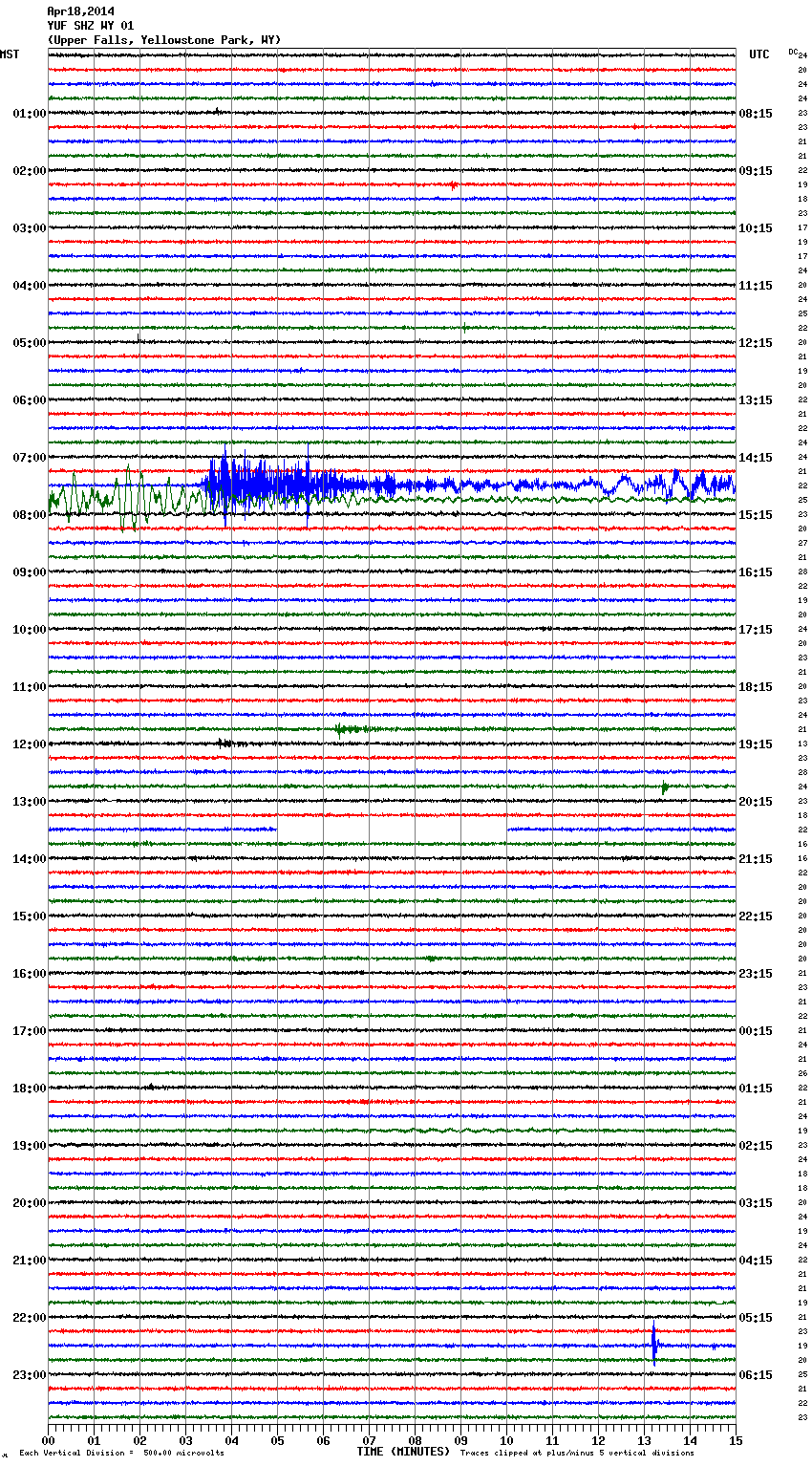The image size is (812, 1466).
Task: Select the 13:00 MST time label
Action: coord(30,802)
